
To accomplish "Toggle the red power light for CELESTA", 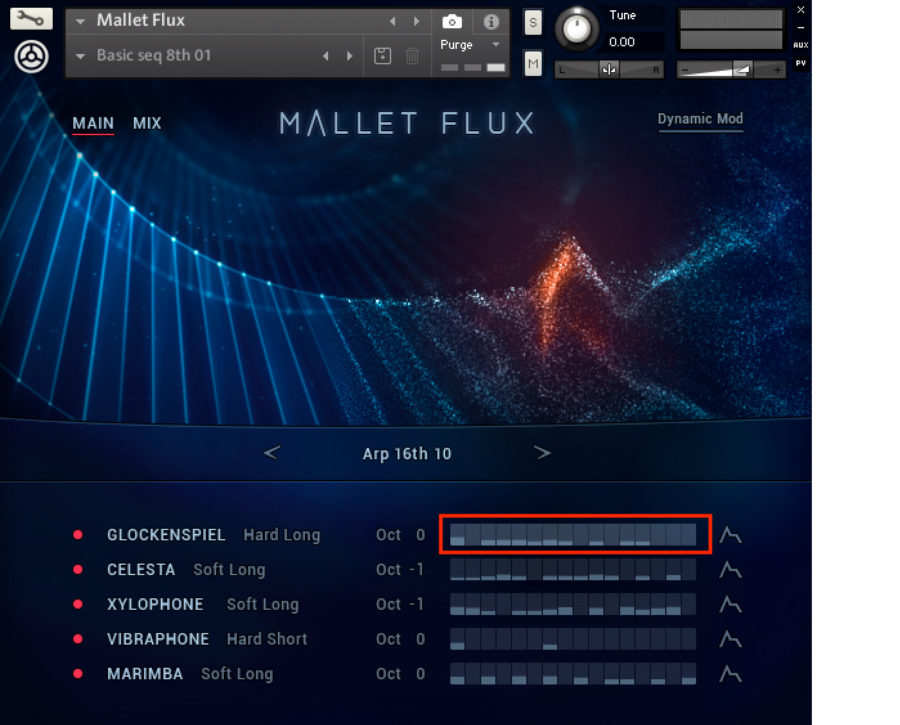I will tap(78, 570).
